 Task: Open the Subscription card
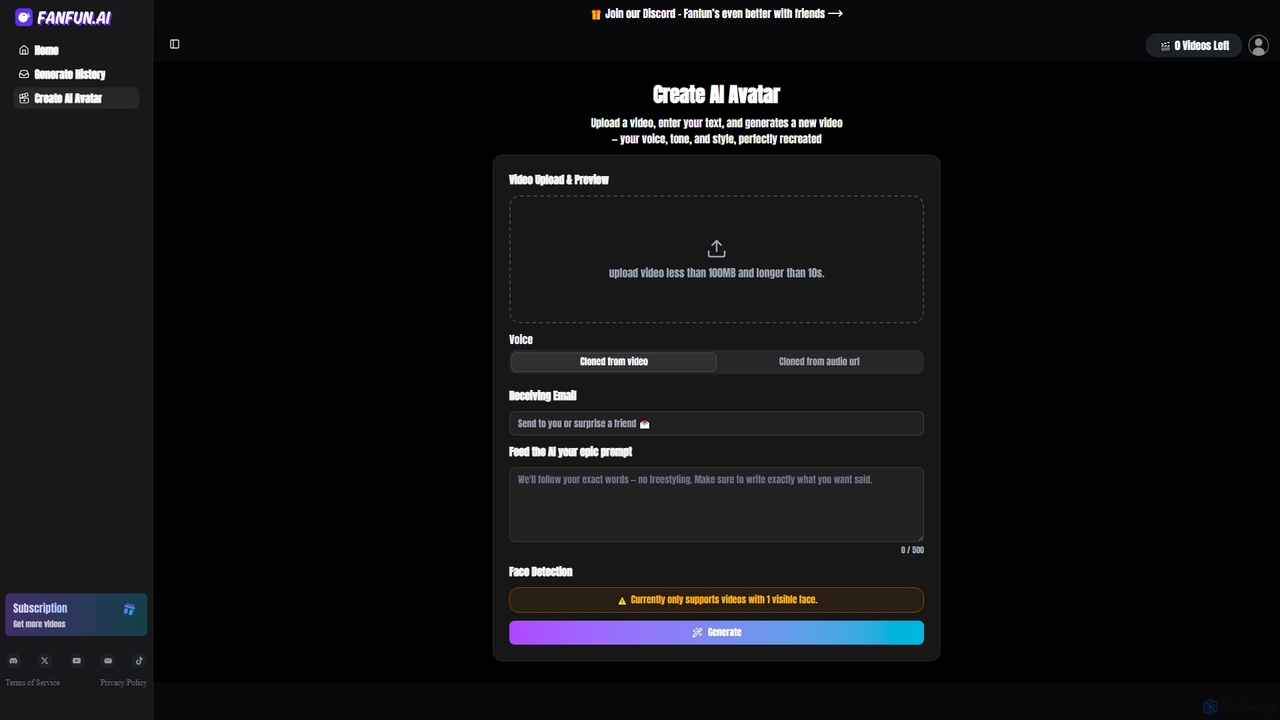point(76,615)
